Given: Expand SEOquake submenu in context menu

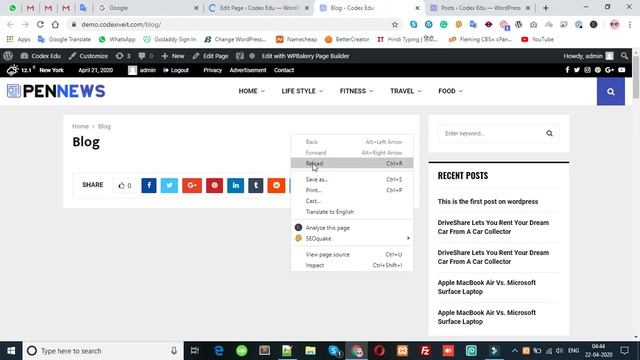Looking at the screenshot, I should click(x=352, y=238).
